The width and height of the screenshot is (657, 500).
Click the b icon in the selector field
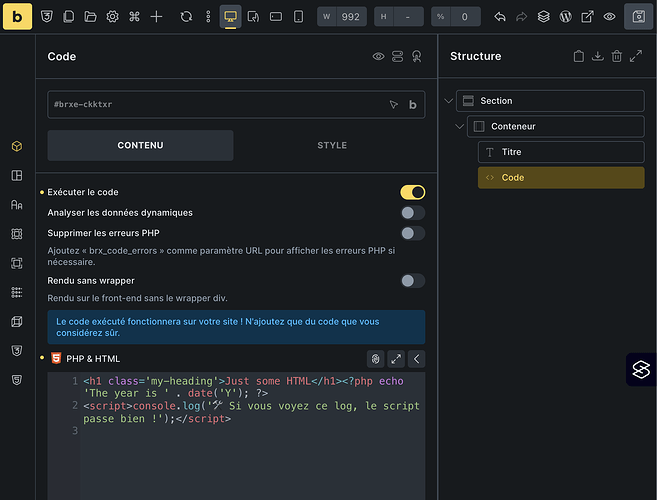[x=413, y=104]
